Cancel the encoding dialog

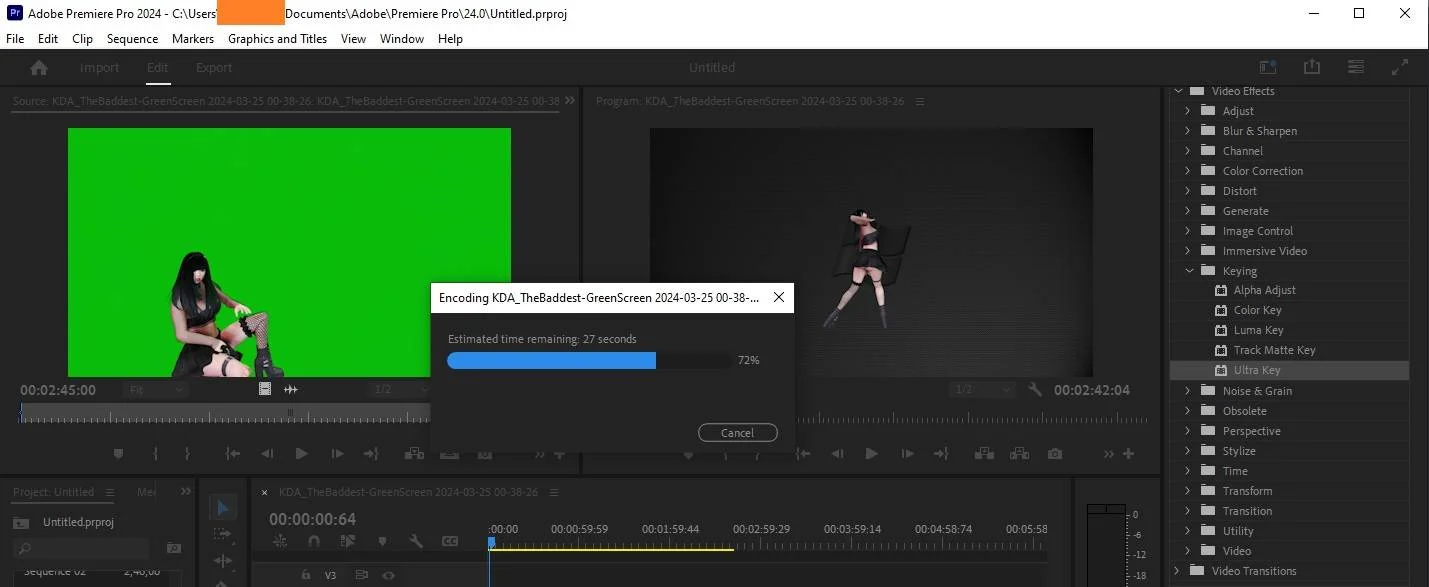(x=738, y=433)
